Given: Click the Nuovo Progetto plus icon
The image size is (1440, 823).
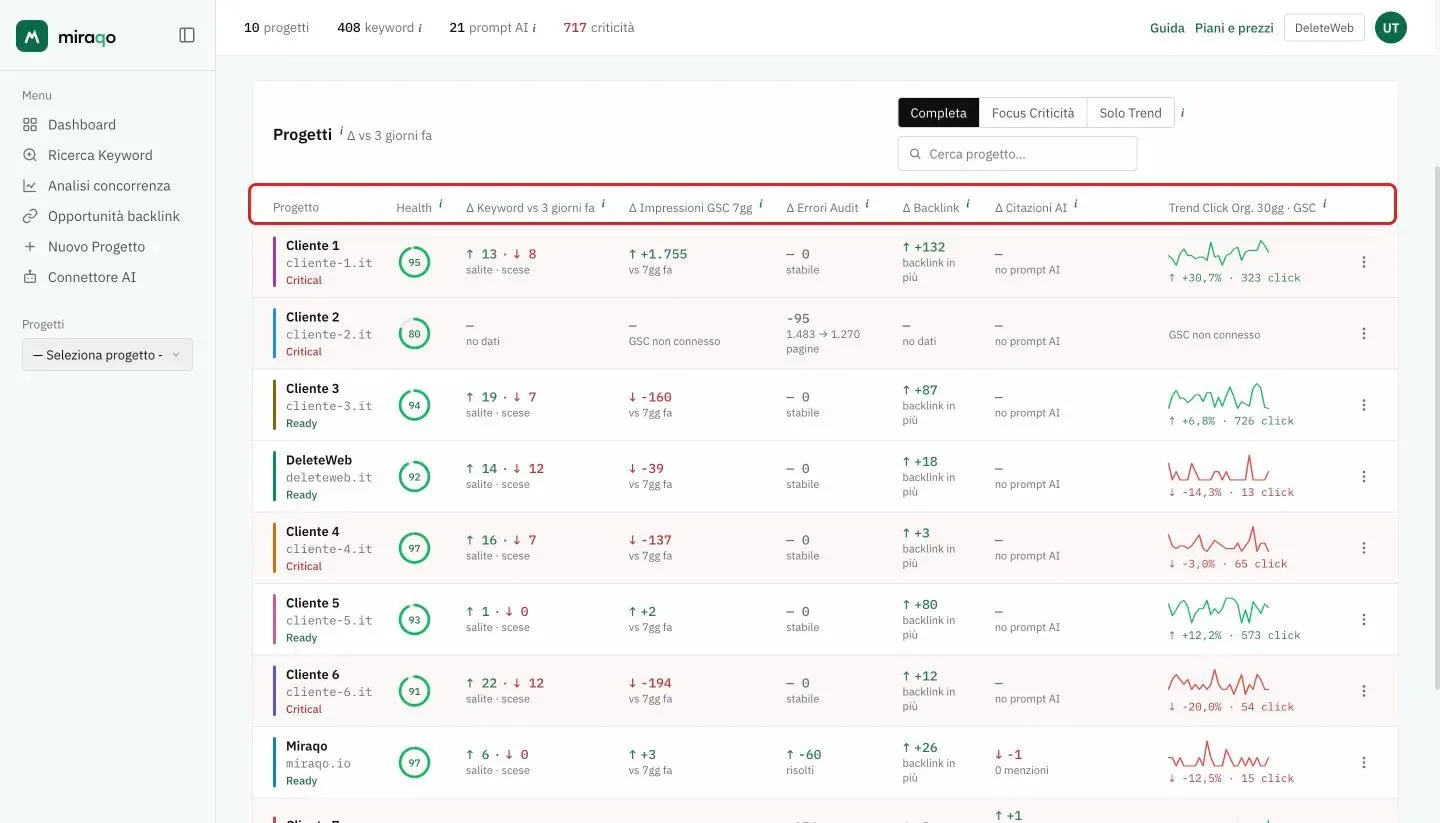Looking at the screenshot, I should pyautogui.click(x=30, y=247).
